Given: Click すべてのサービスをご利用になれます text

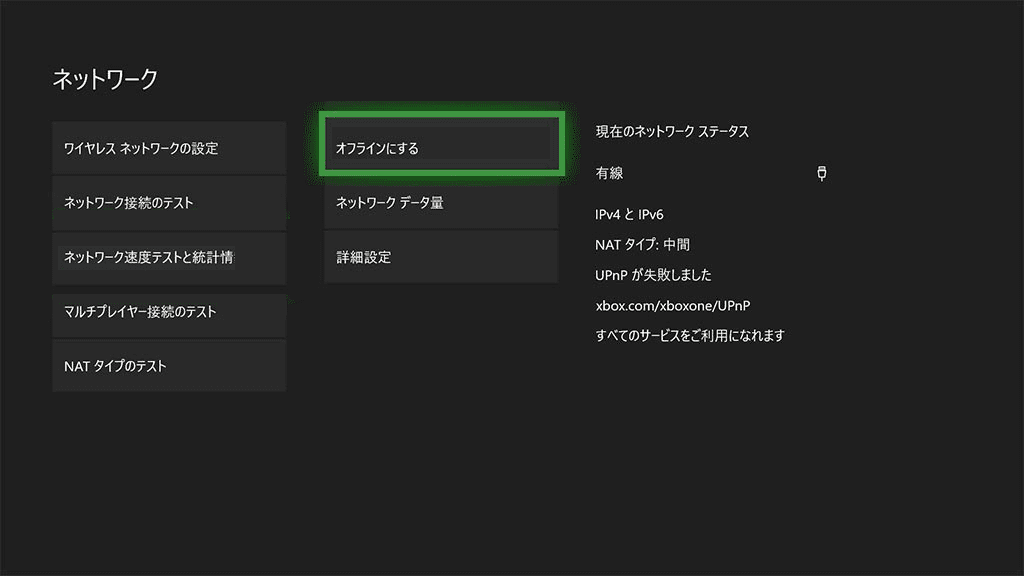Looking at the screenshot, I should (x=690, y=336).
